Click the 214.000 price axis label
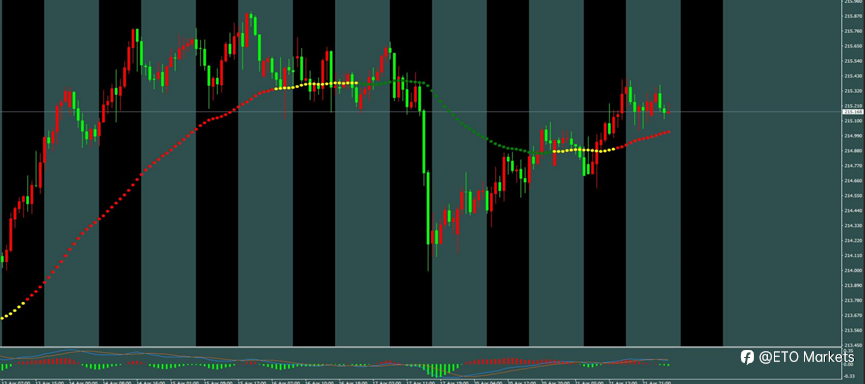The height and width of the screenshot is (384, 865). pos(853,270)
